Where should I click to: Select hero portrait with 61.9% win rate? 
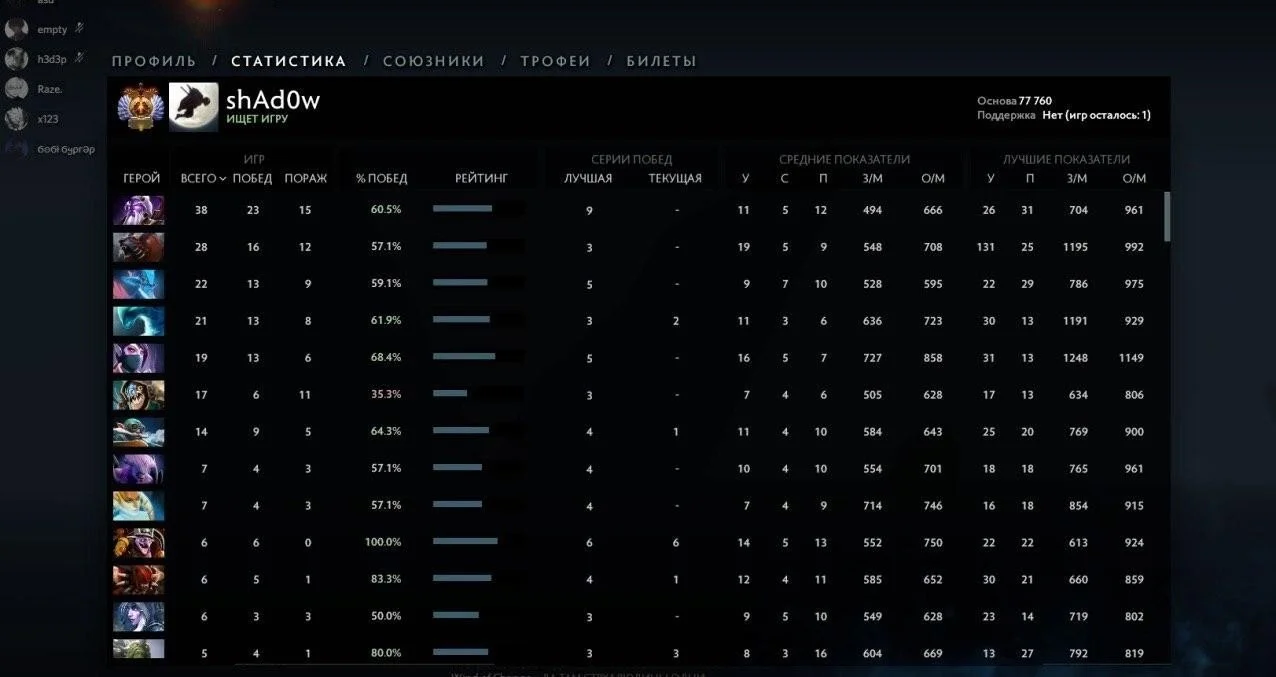(x=138, y=321)
